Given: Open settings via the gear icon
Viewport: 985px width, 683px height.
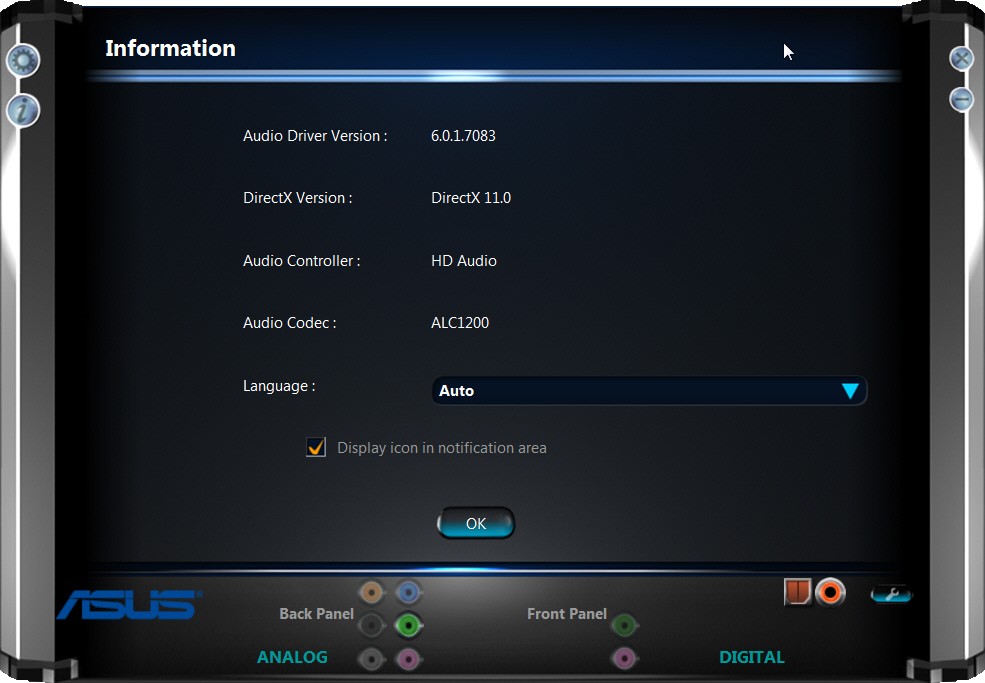Looking at the screenshot, I should 23,60.
